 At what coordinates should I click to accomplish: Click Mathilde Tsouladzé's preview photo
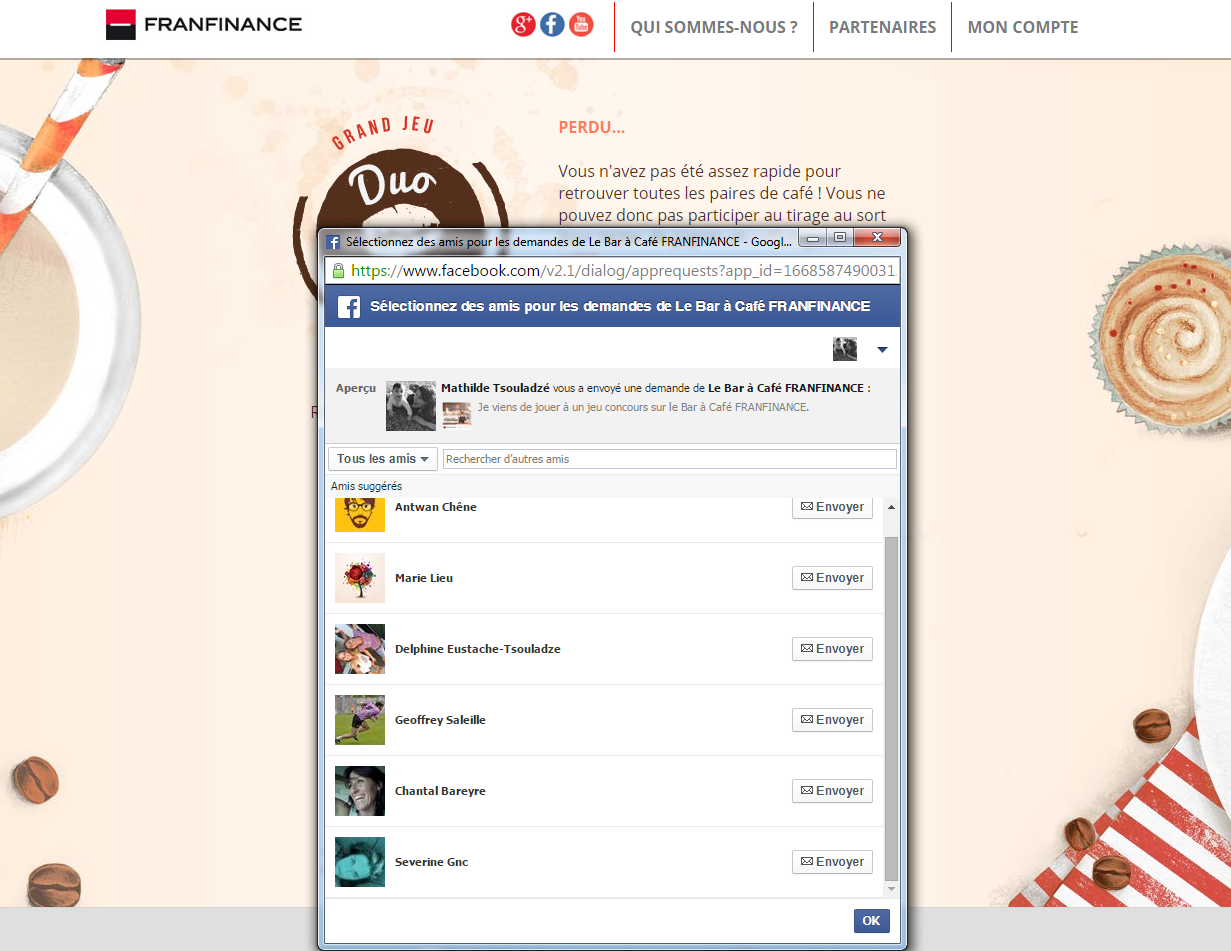pyautogui.click(x=411, y=406)
